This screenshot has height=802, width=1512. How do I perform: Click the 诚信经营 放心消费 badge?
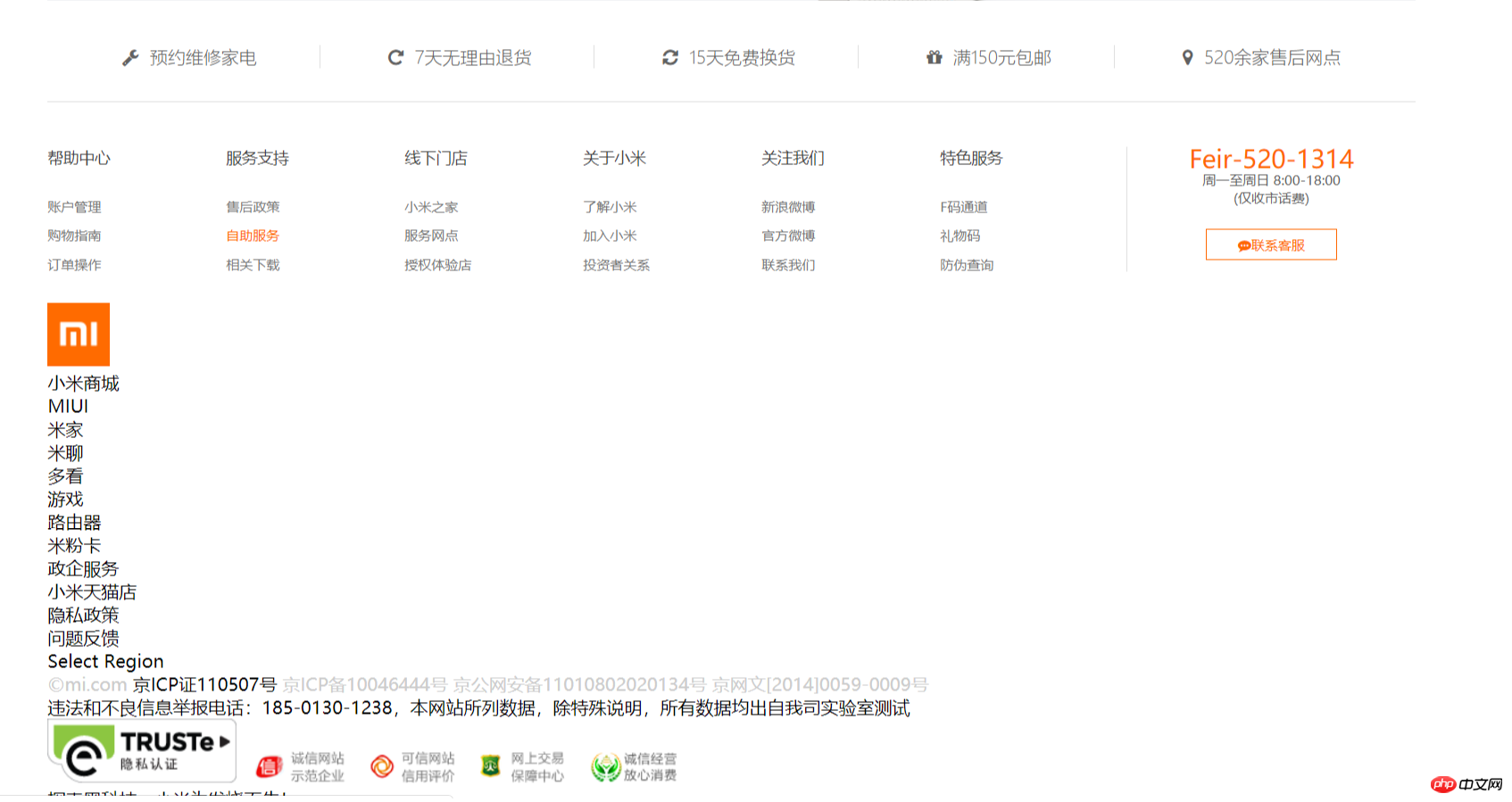634,767
